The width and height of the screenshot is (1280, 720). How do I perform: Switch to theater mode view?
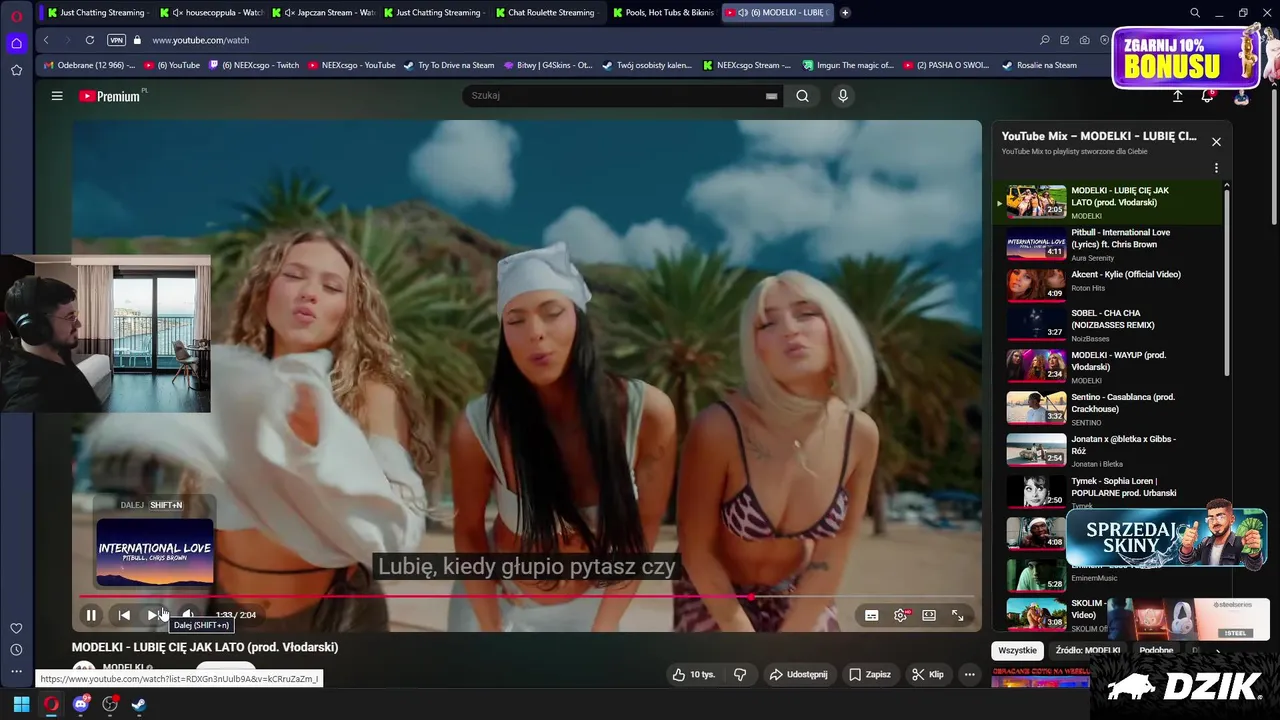(929, 615)
